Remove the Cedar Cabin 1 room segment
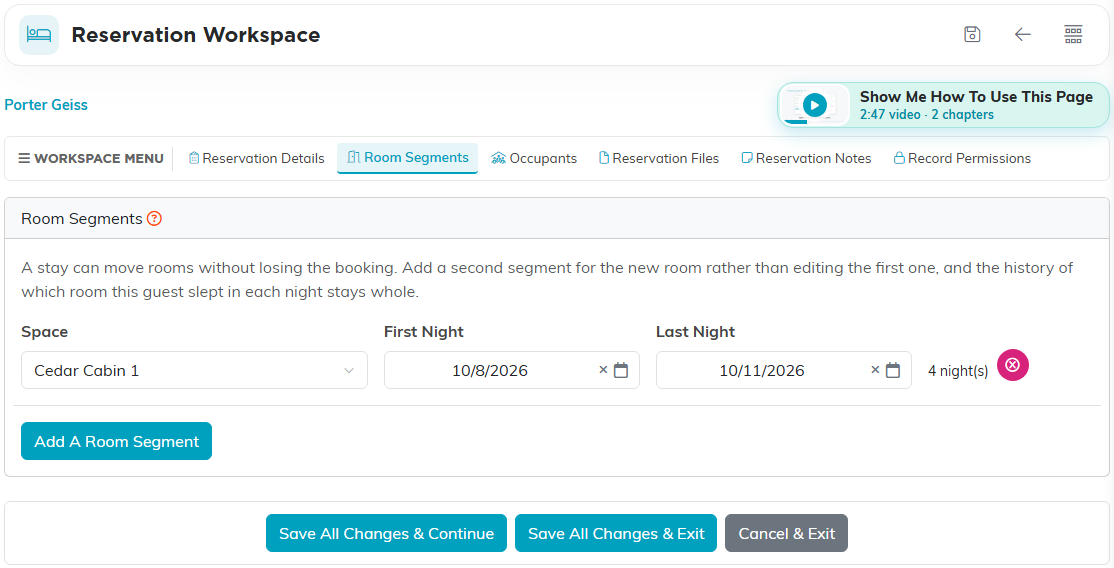The height and width of the screenshot is (568, 1114). pyautogui.click(x=1013, y=365)
